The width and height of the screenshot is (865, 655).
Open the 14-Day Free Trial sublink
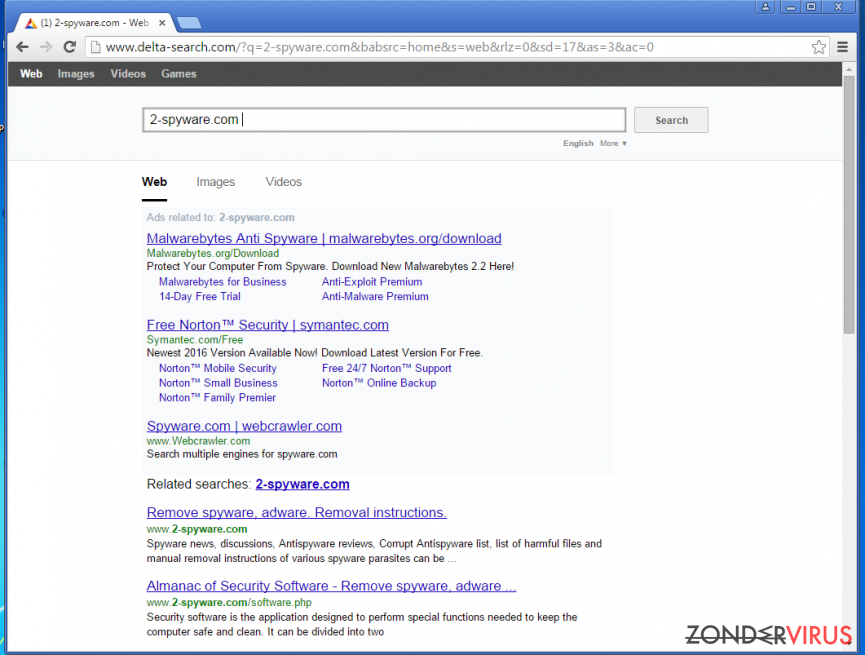click(200, 297)
